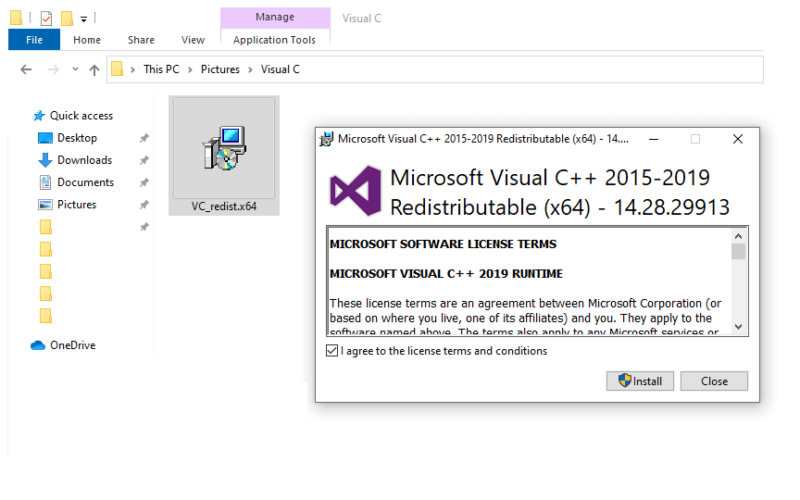The image size is (800, 500).
Task: Unpin Documents using its pin icon
Action: [144, 182]
